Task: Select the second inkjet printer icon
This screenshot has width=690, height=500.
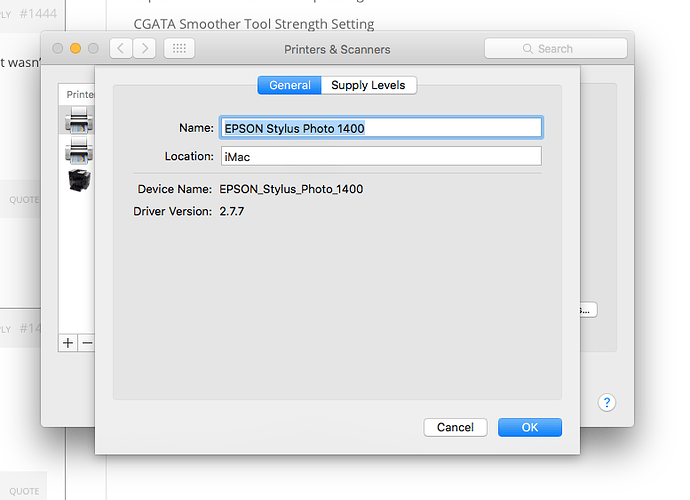Action: pos(77,151)
